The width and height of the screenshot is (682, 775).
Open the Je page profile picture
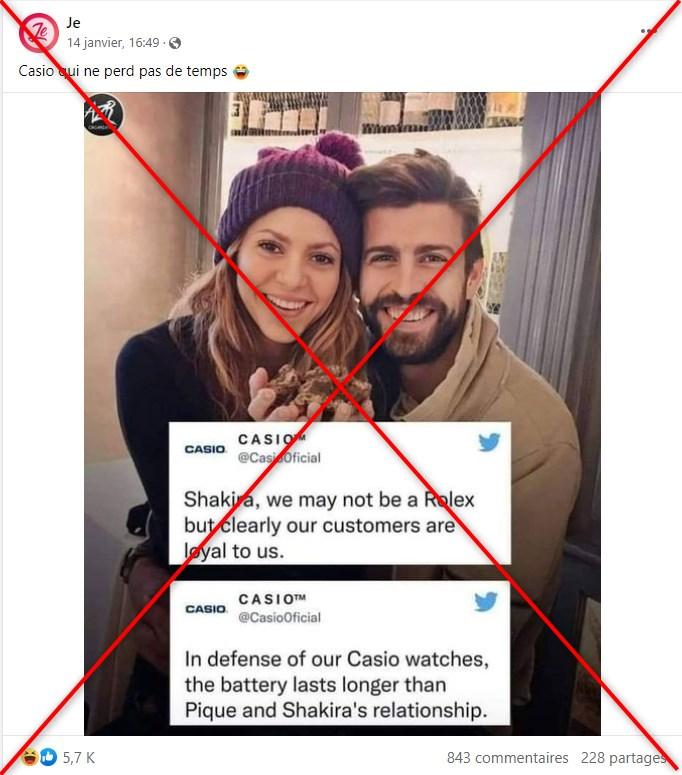coord(39,33)
